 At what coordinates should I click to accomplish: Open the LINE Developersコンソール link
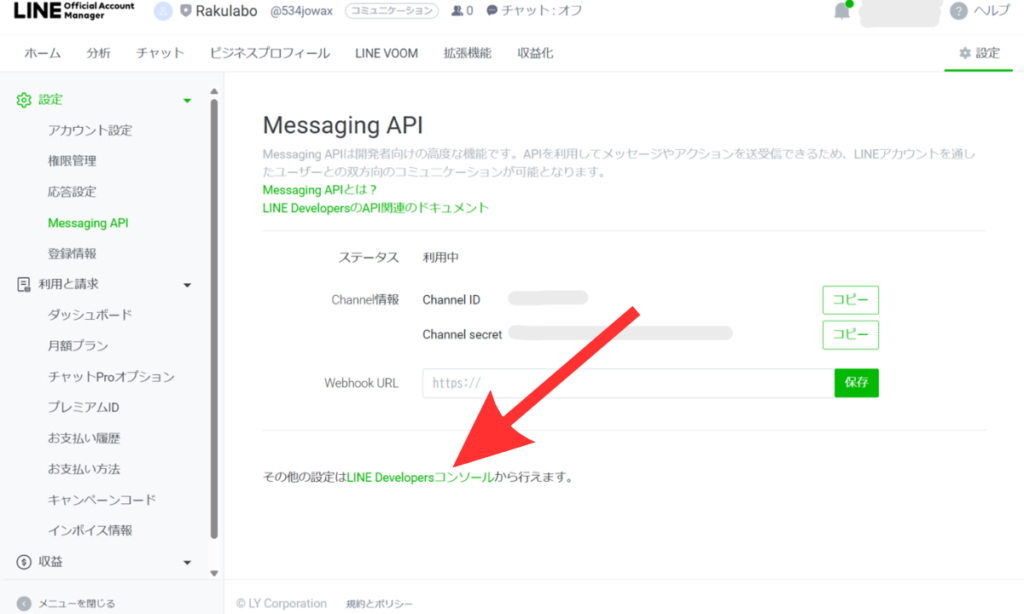pos(420,477)
